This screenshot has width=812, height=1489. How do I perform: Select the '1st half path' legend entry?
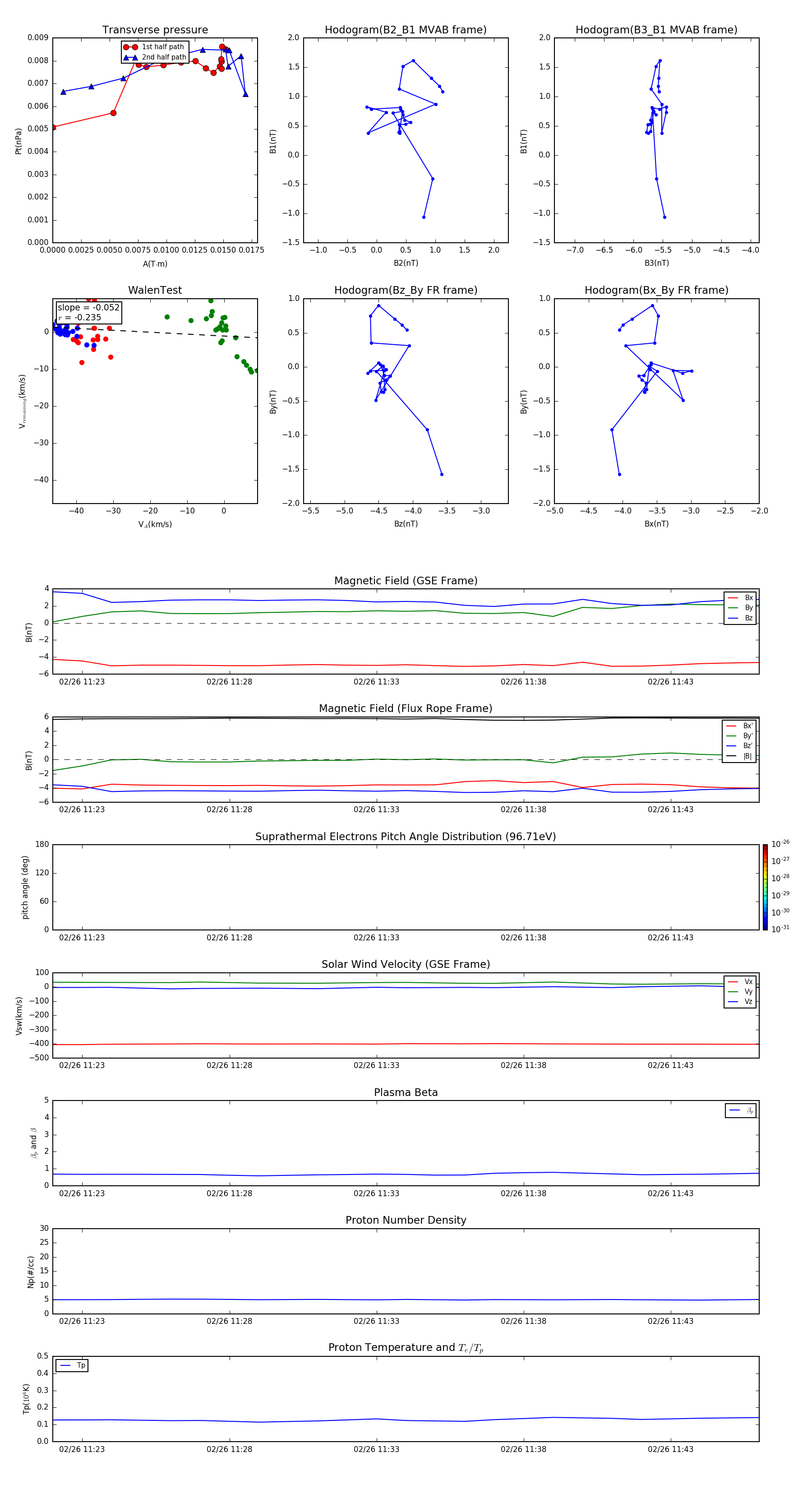click(154, 47)
